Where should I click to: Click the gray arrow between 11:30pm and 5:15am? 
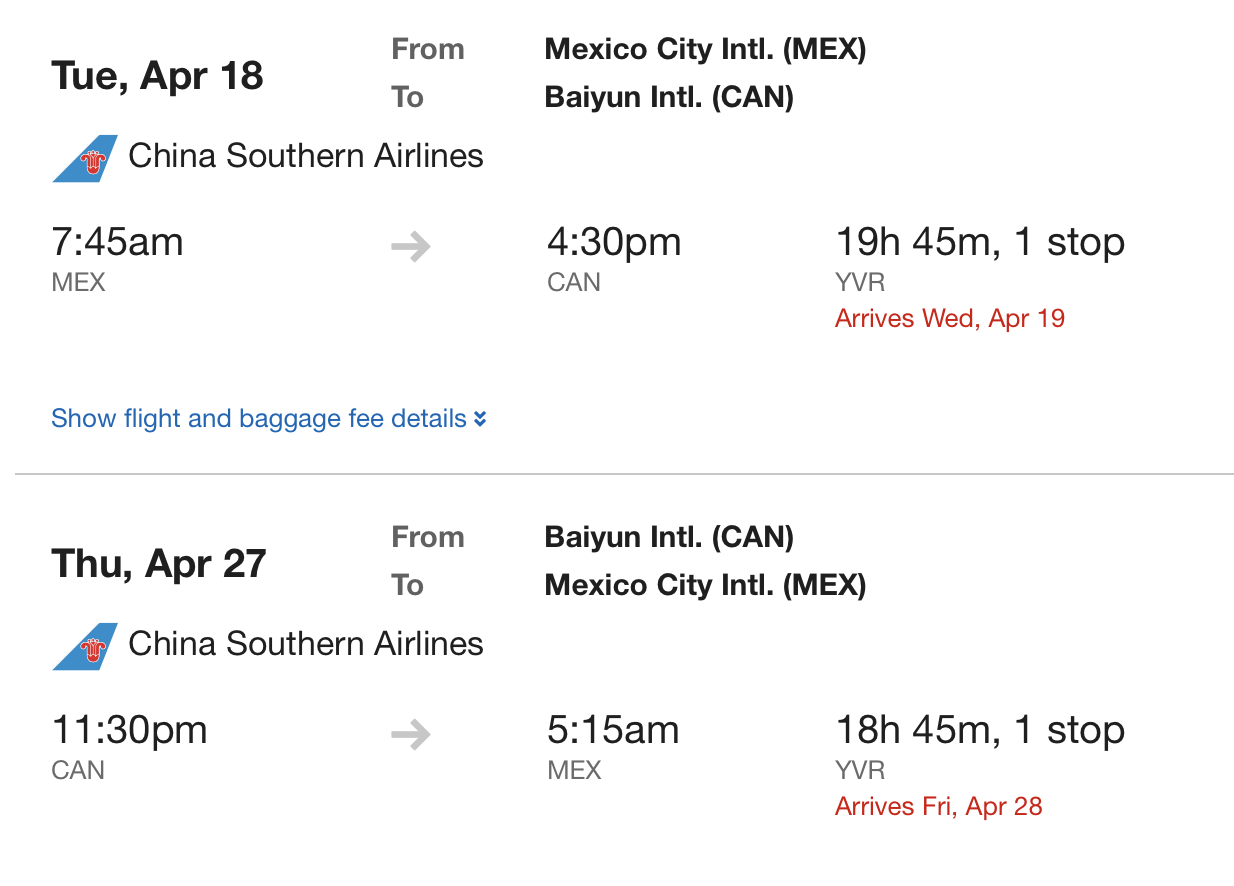pyautogui.click(x=410, y=734)
